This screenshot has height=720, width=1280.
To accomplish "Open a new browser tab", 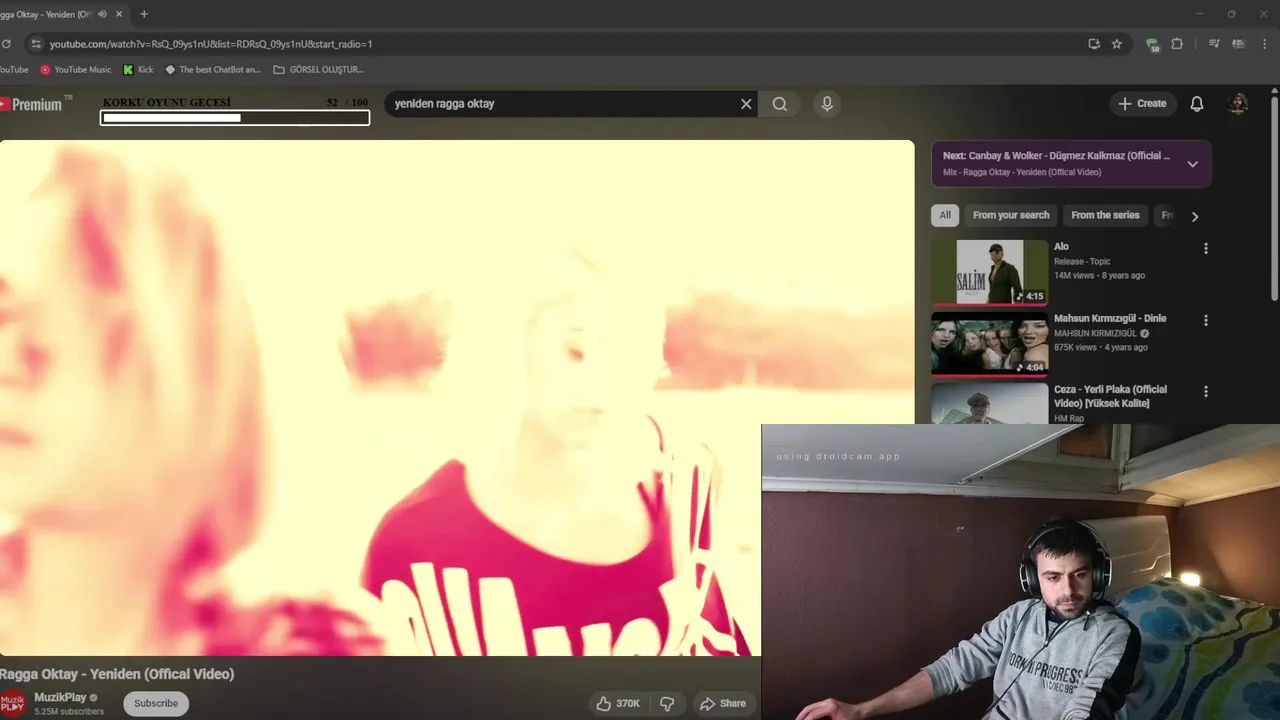I will 144,14.
